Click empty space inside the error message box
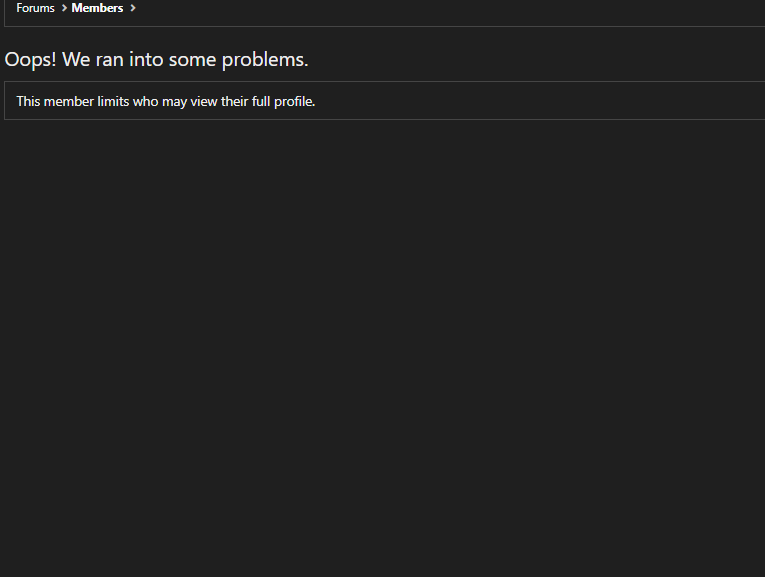This screenshot has height=577, width=765. pyautogui.click(x=537, y=101)
